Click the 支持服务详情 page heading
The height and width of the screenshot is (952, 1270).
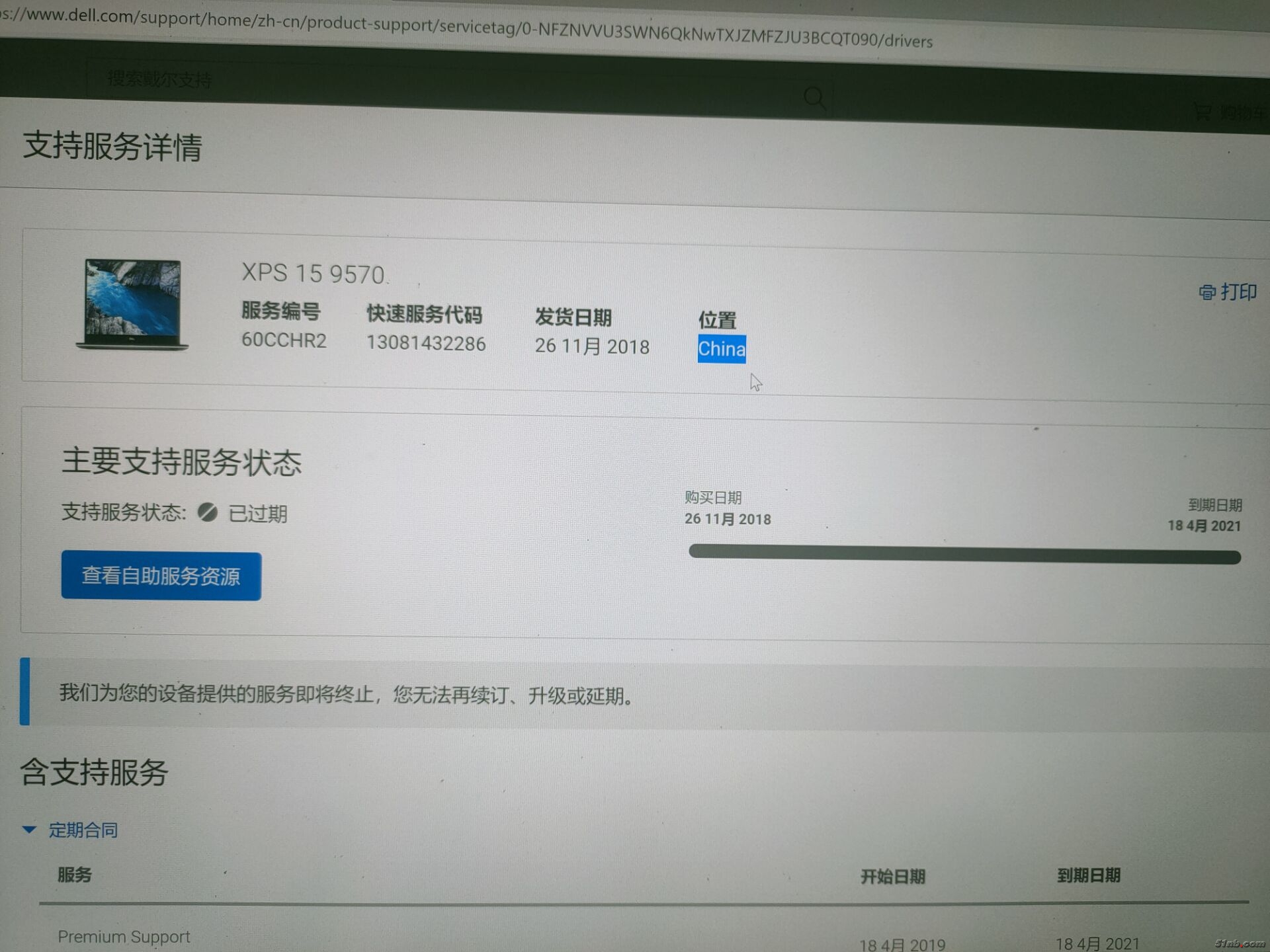pyautogui.click(x=112, y=146)
